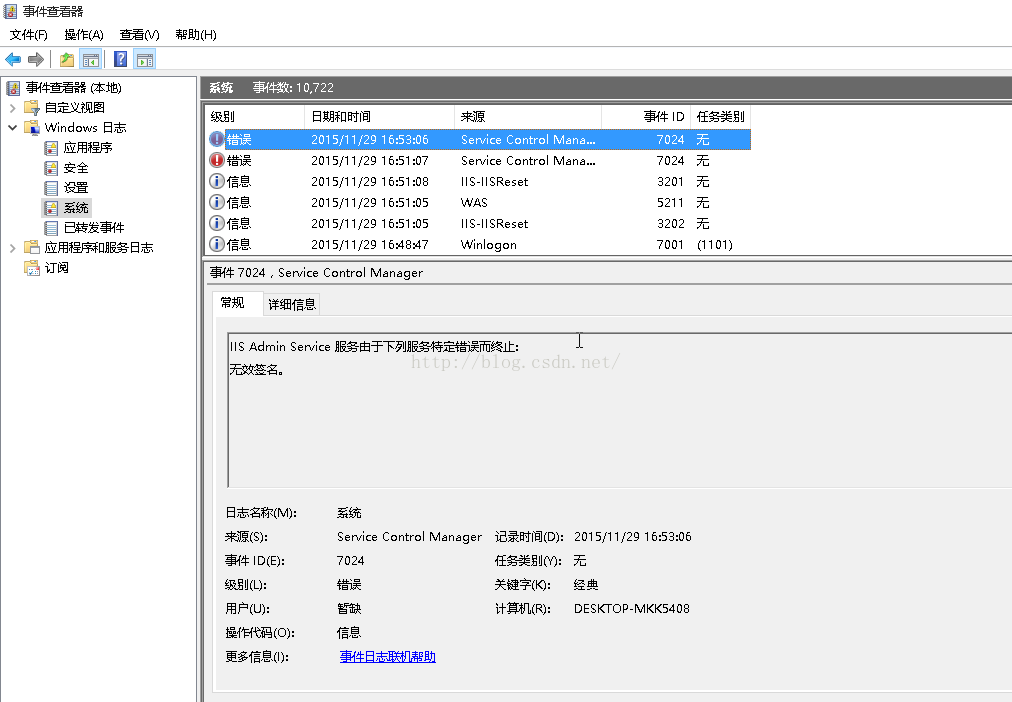Switch to the 详细信息 tab

[x=292, y=305]
